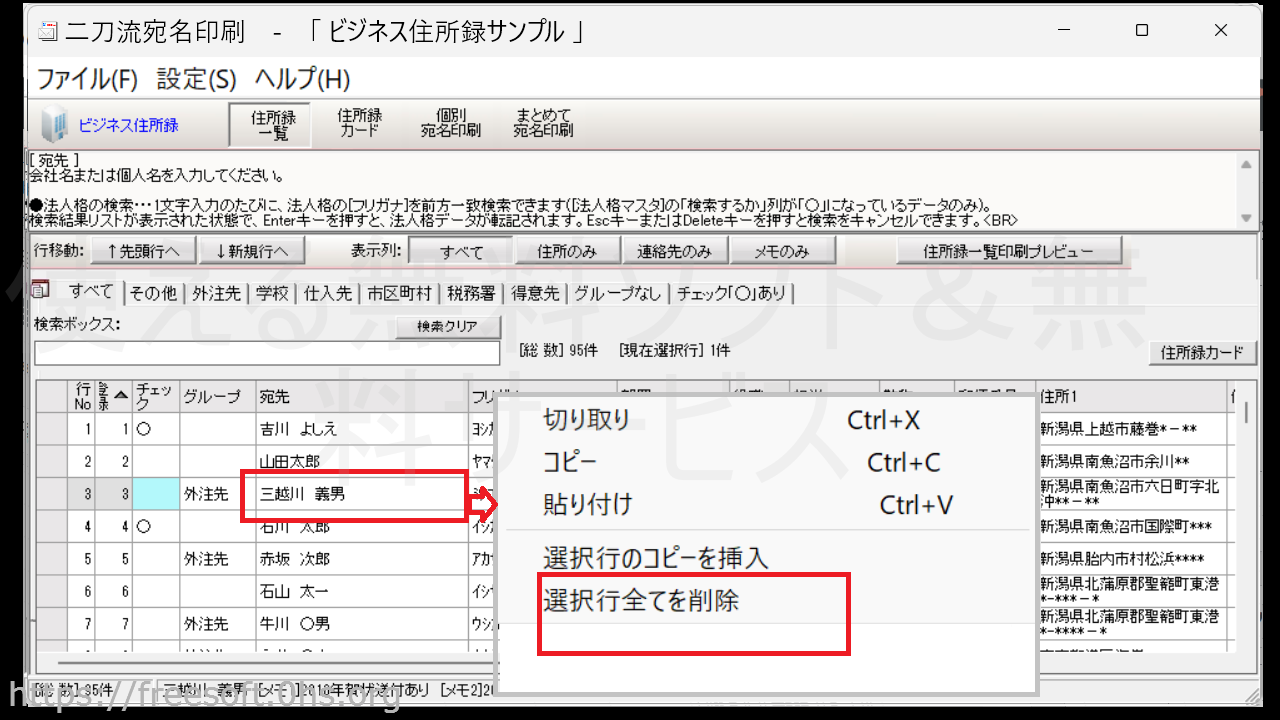This screenshot has height=720, width=1280.
Task: Switch to the 外注先 tab
Action: [217, 293]
